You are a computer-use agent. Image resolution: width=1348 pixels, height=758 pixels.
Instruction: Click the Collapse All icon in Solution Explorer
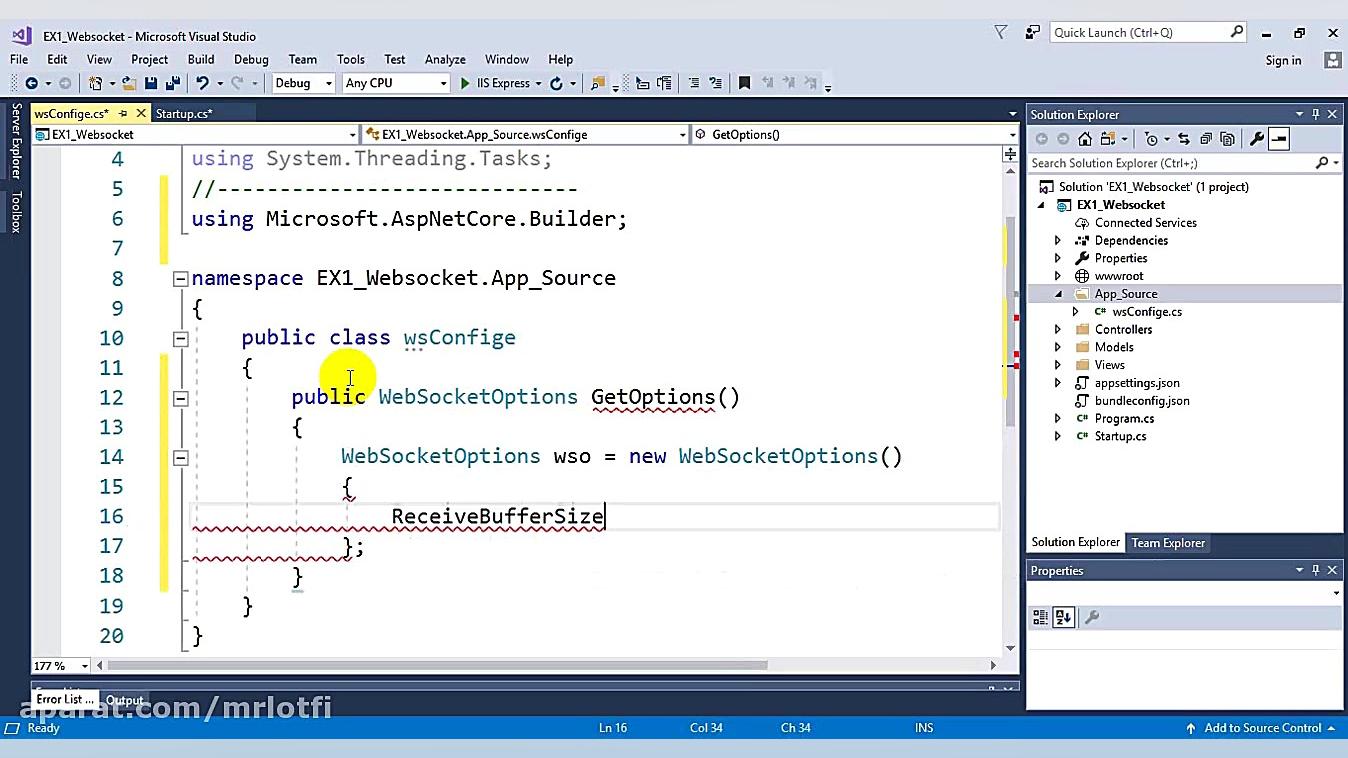[1206, 139]
